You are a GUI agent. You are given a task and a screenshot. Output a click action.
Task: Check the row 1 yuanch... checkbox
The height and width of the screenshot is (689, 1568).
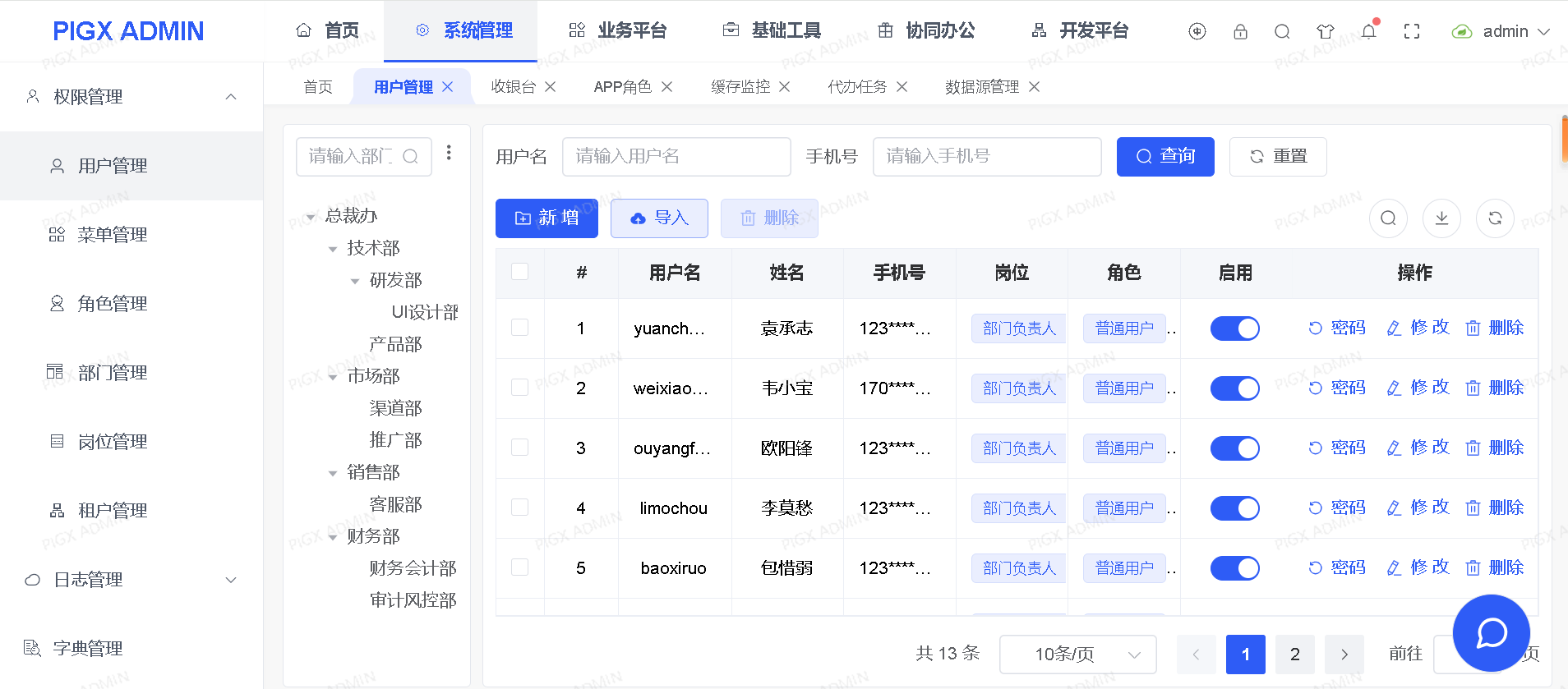(x=520, y=328)
